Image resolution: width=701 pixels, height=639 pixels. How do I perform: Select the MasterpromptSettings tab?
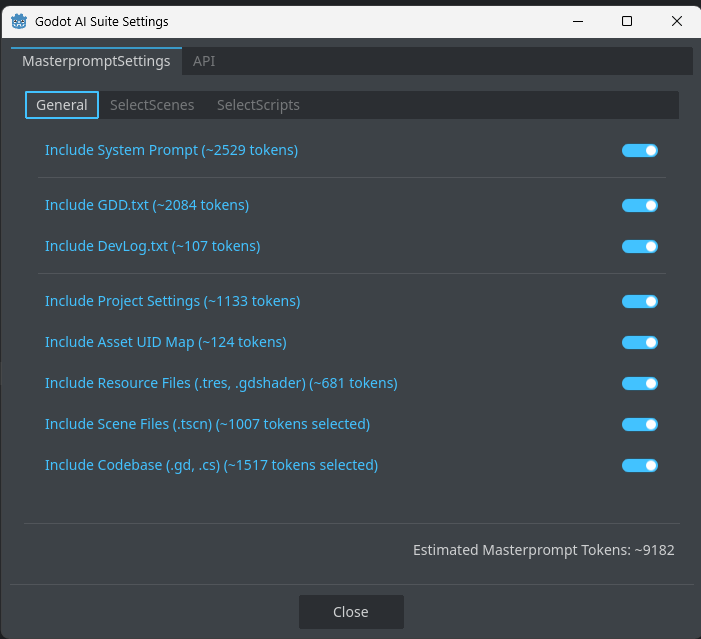coord(96,61)
